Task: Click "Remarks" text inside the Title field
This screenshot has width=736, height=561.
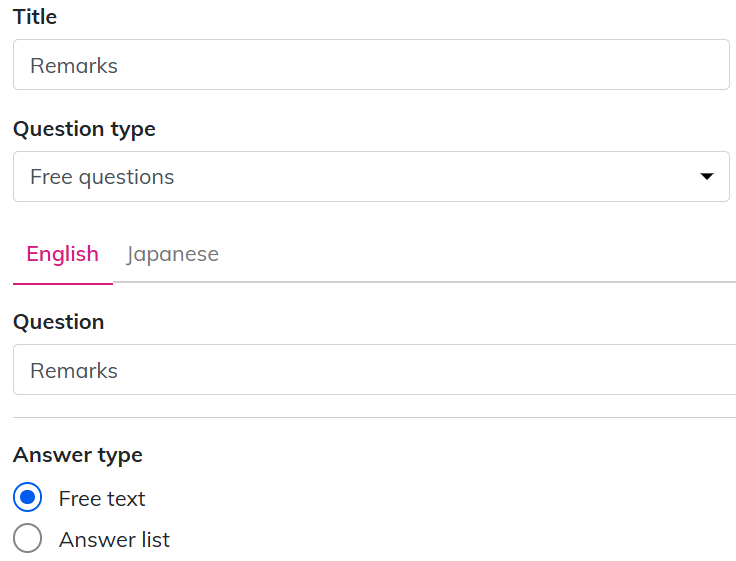Action: pos(74,66)
